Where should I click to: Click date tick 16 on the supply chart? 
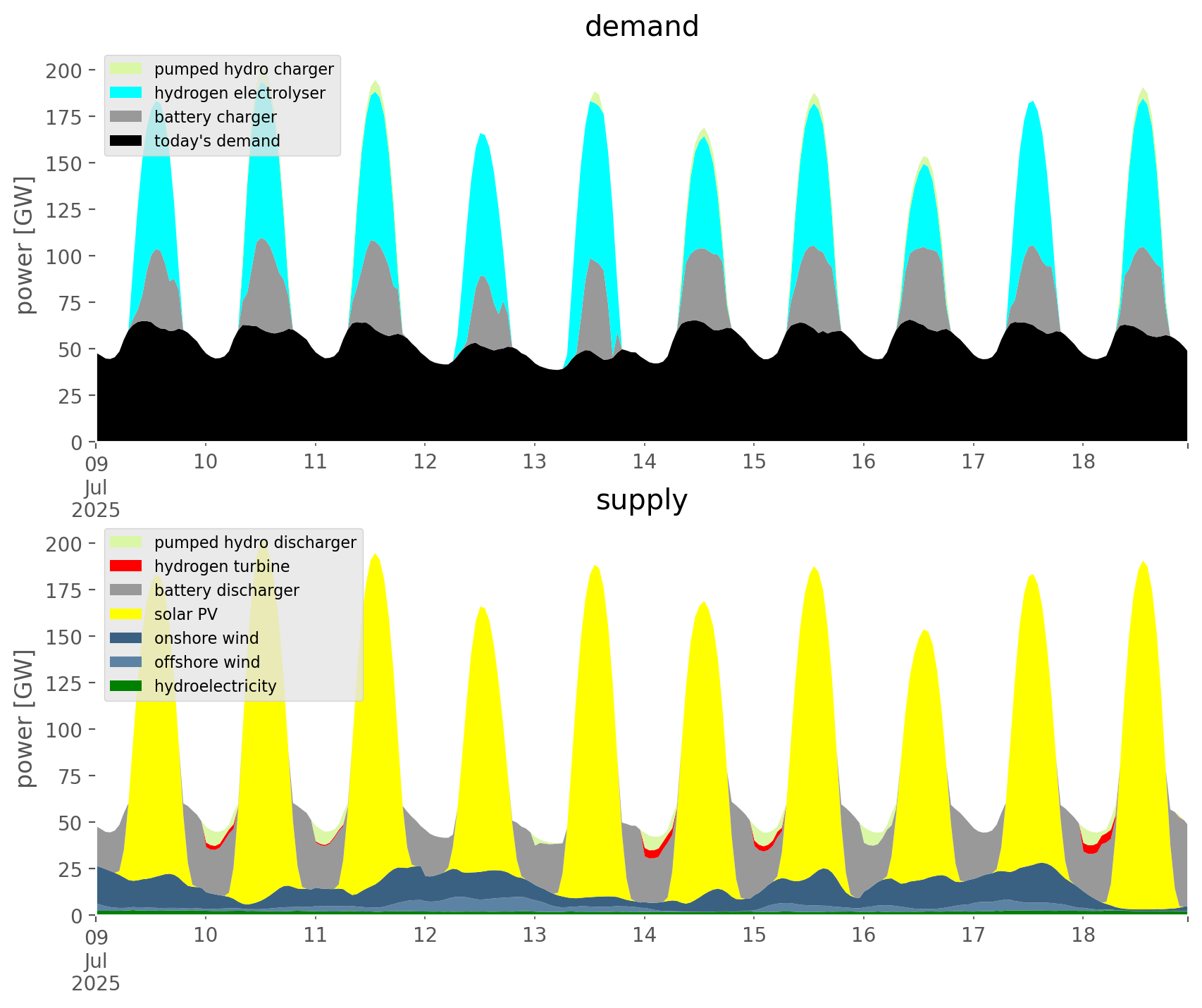point(863,935)
